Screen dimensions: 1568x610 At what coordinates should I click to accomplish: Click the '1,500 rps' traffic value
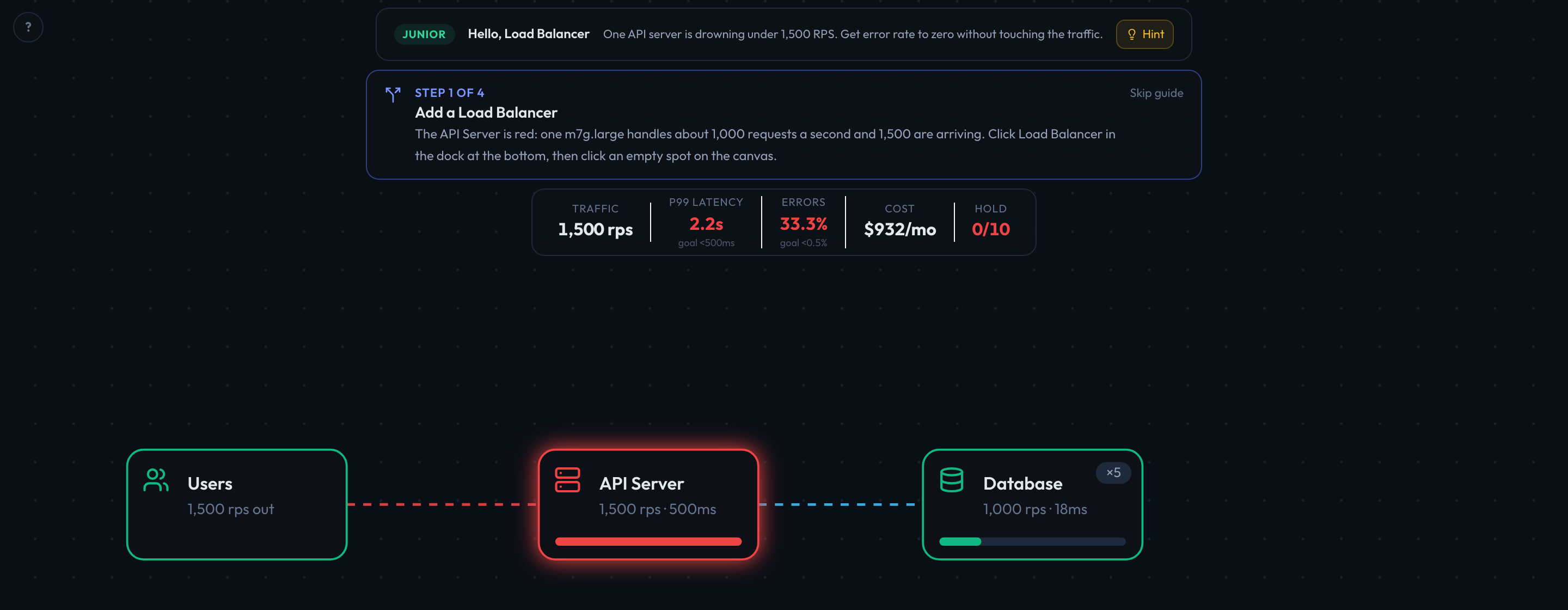(x=595, y=229)
